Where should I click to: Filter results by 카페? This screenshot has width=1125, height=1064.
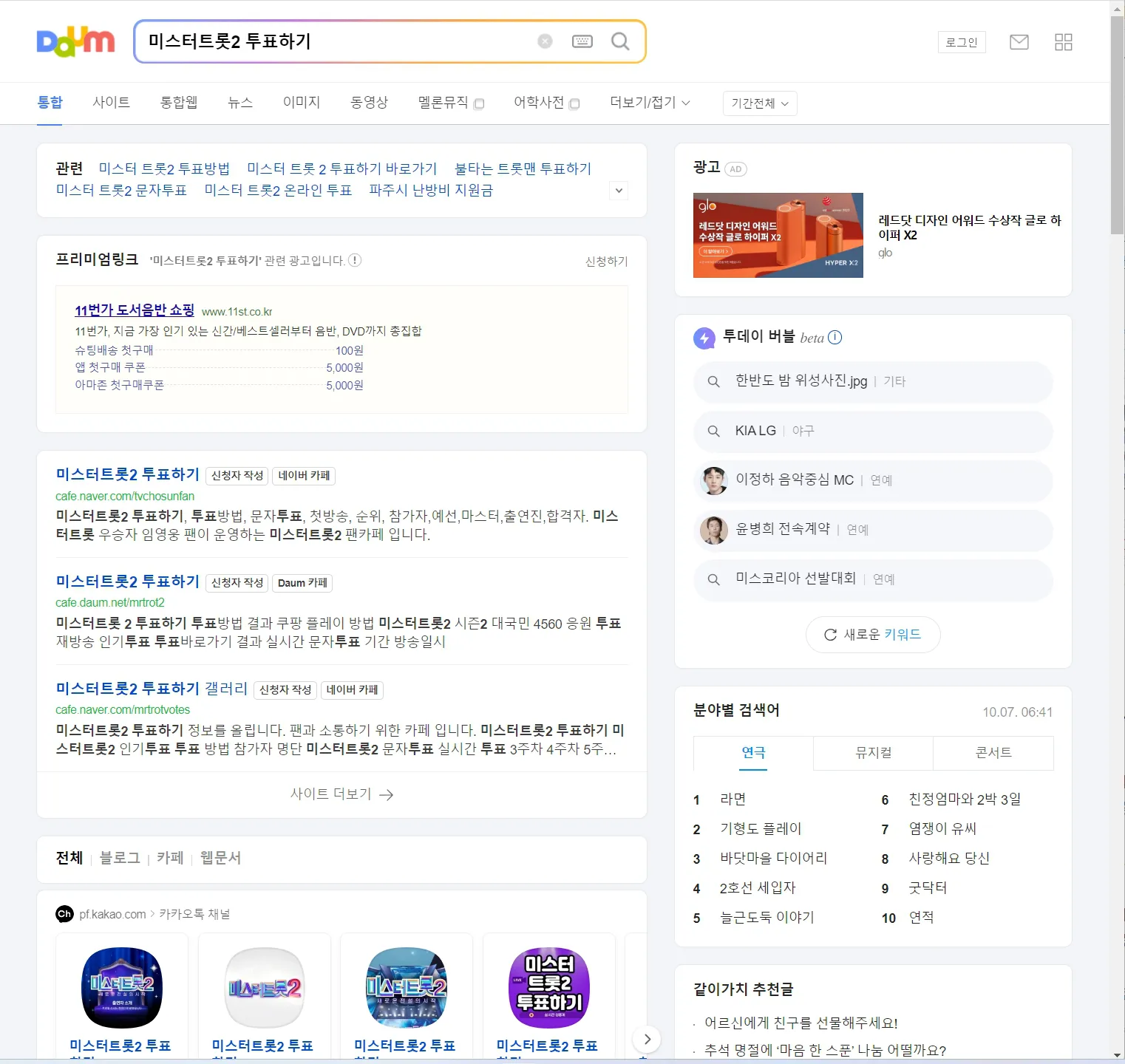coord(170,858)
